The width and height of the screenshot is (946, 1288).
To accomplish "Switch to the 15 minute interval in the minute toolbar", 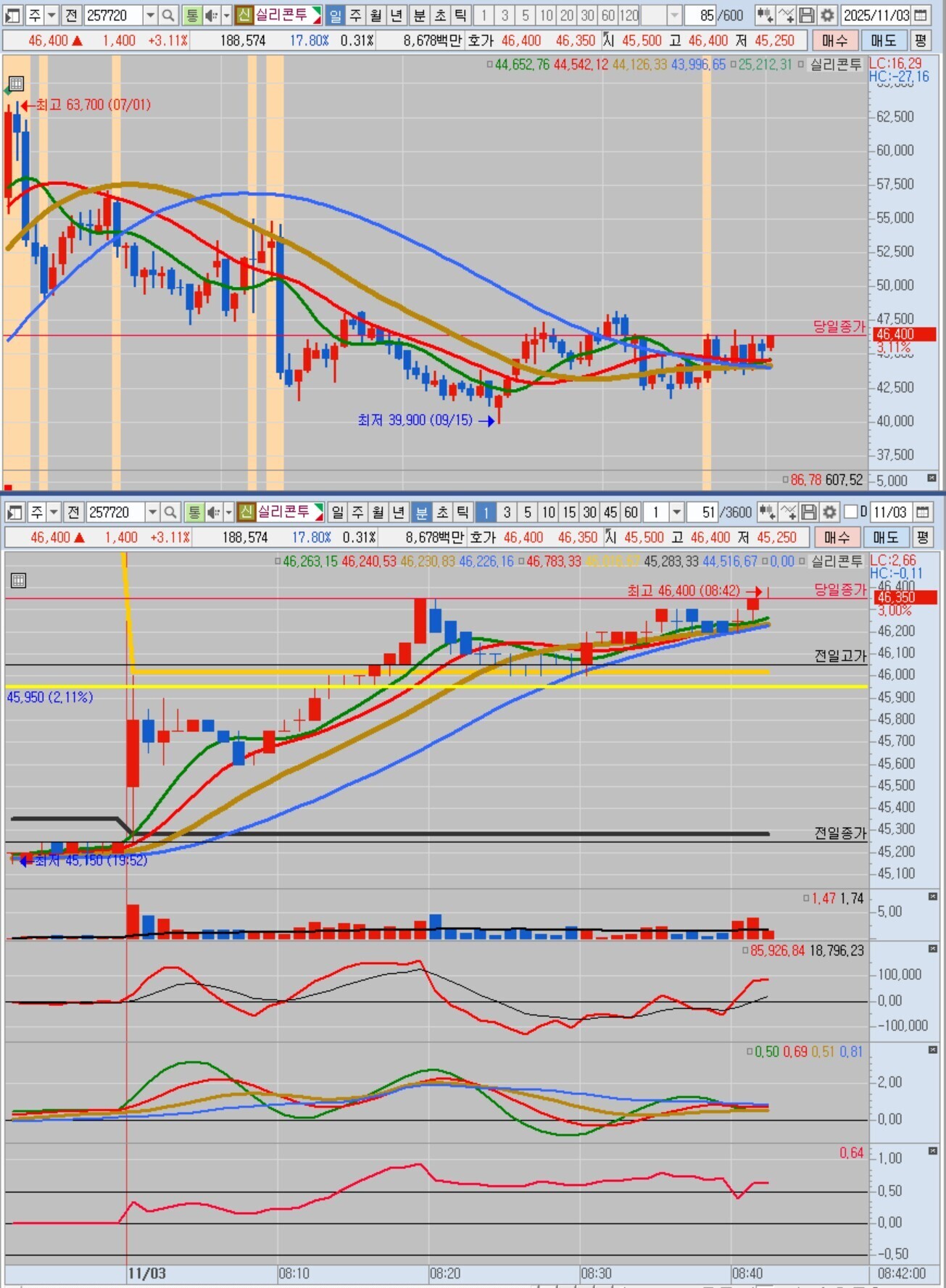I will 569,512.
